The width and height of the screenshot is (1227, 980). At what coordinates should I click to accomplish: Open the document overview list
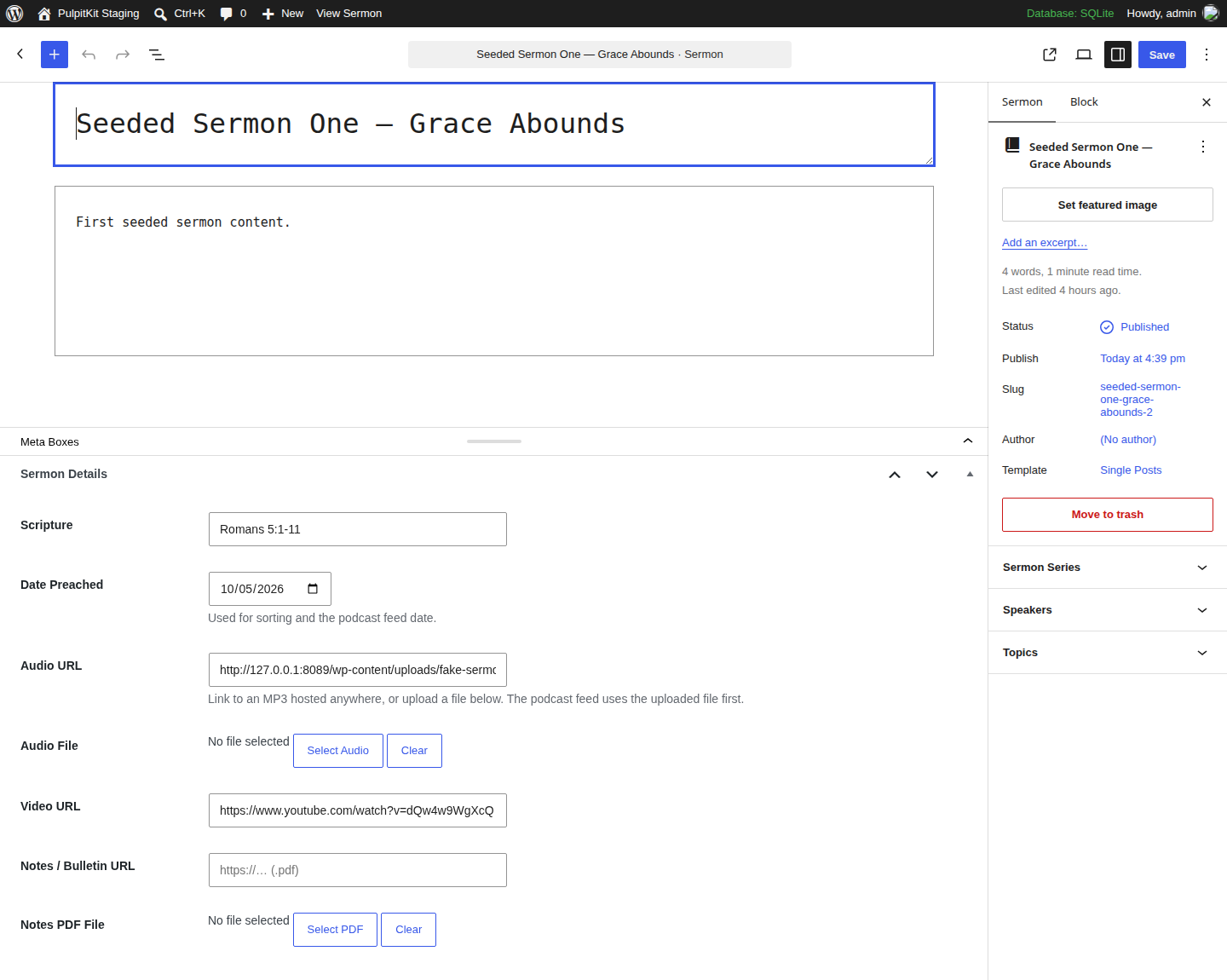coord(157,55)
